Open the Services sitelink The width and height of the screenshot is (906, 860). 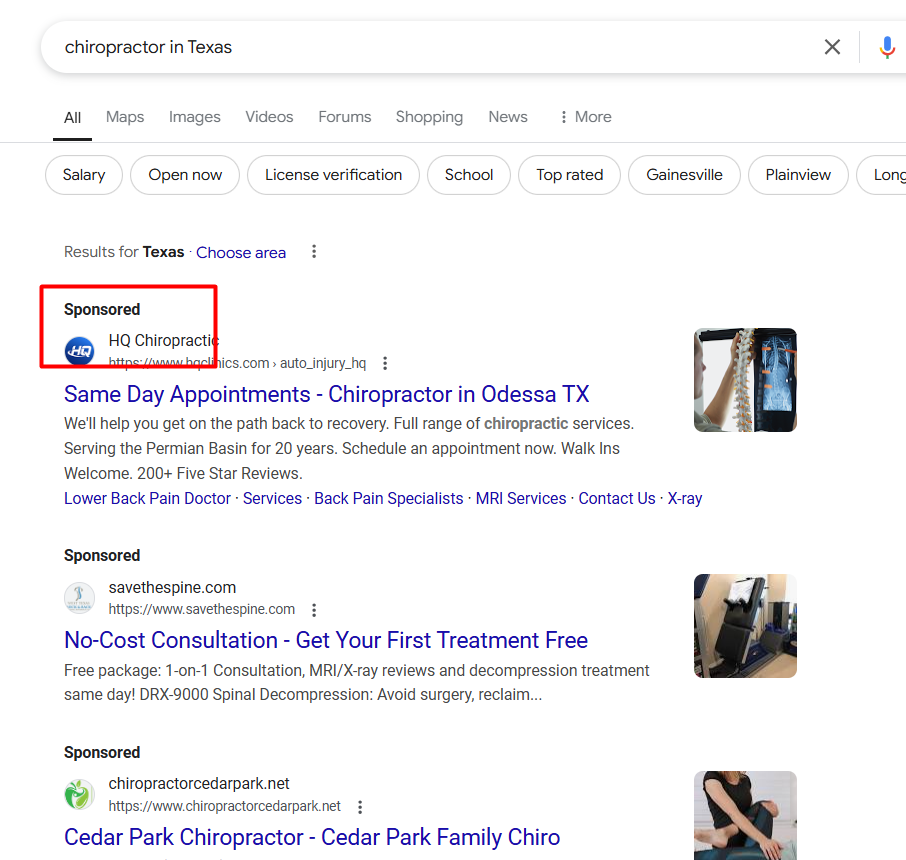tap(272, 498)
